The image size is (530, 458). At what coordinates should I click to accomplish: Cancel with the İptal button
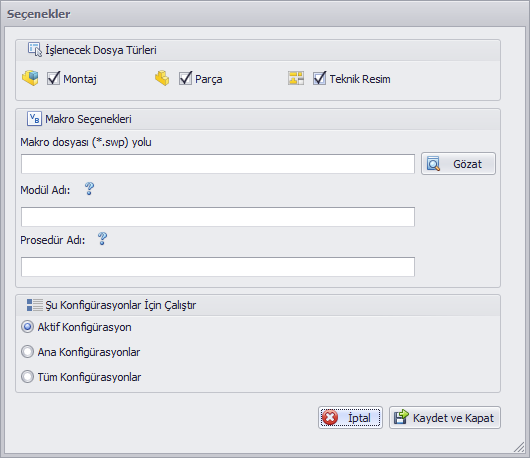[350, 417]
